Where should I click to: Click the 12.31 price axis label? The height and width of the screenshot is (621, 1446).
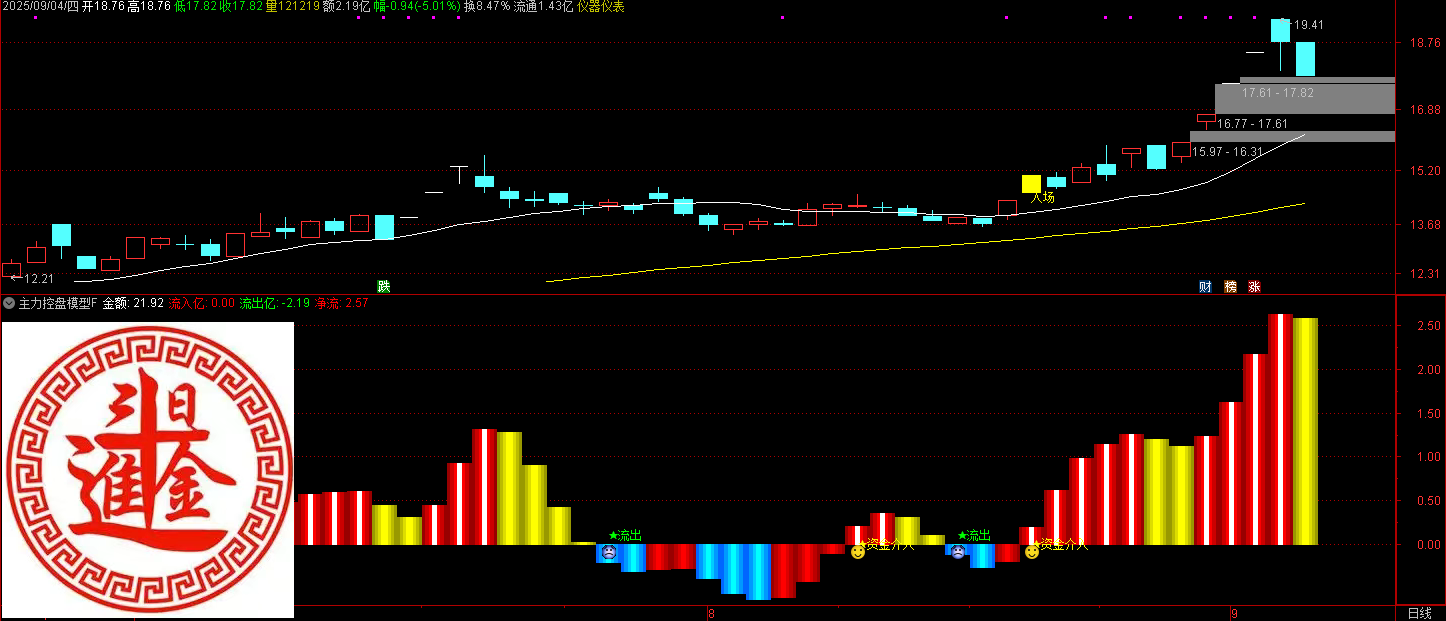click(1424, 273)
